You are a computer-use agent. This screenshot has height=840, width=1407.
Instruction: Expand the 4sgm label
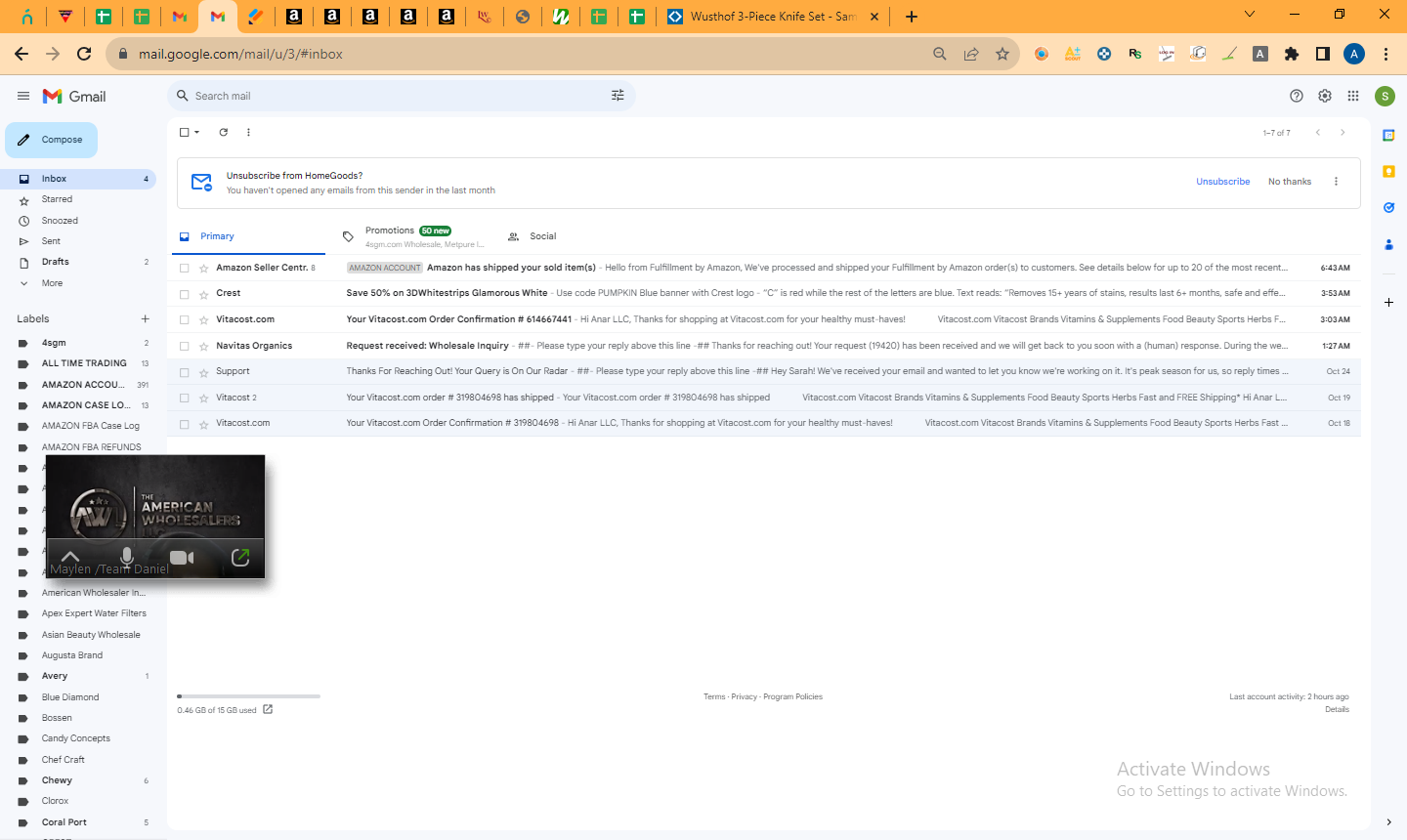(23, 343)
